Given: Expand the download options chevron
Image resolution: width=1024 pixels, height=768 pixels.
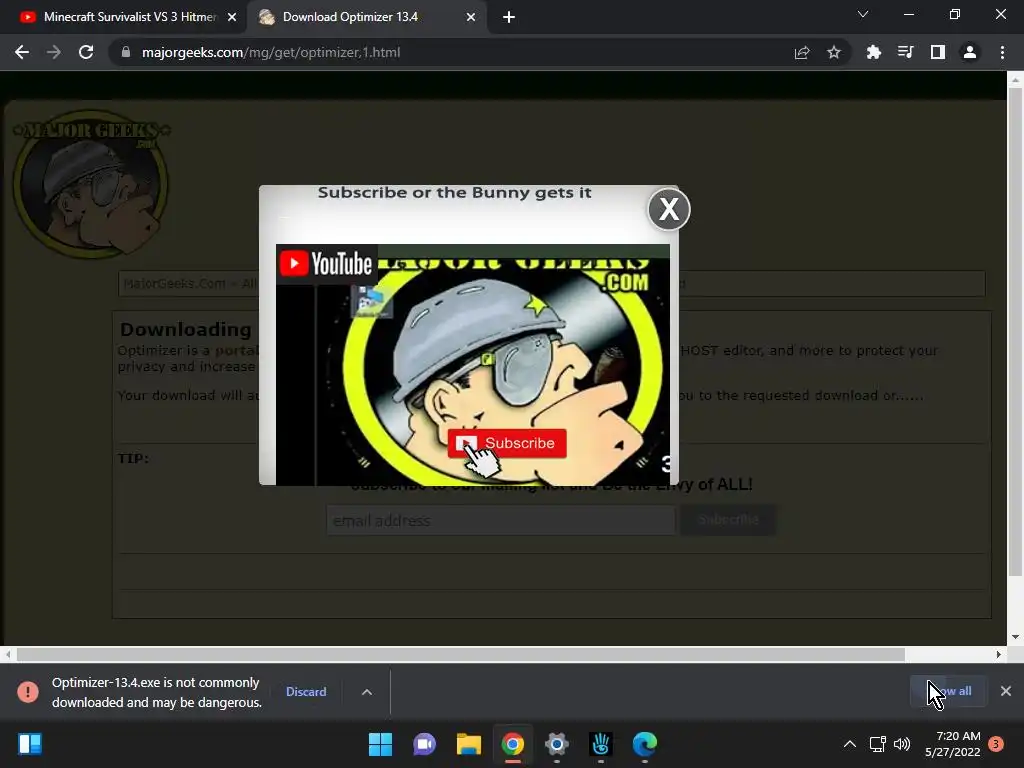Looking at the screenshot, I should (x=367, y=692).
